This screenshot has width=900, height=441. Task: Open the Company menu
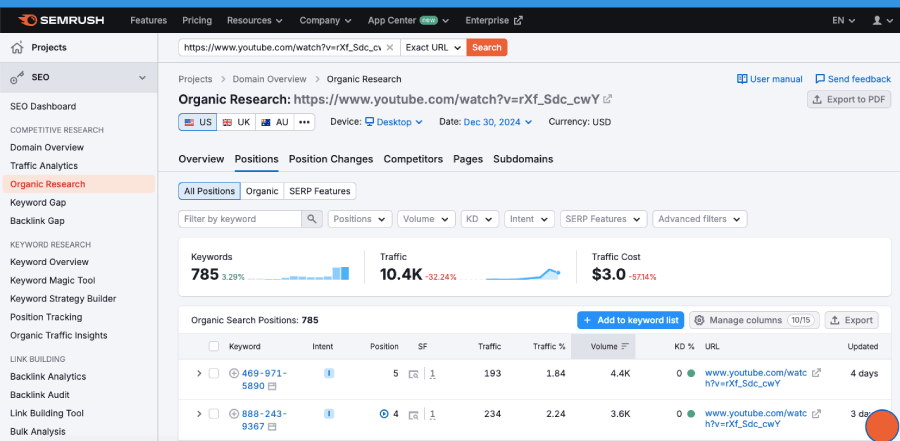[x=325, y=20]
